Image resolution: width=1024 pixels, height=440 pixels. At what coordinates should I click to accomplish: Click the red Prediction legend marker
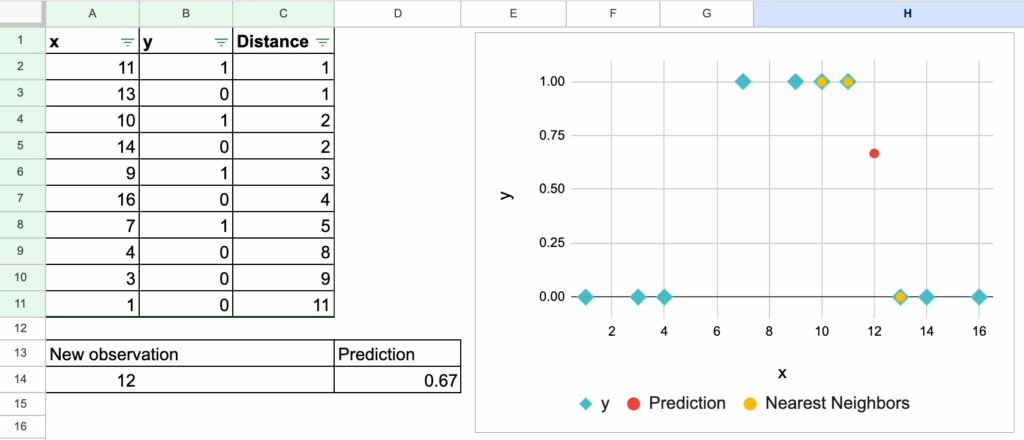[633, 404]
